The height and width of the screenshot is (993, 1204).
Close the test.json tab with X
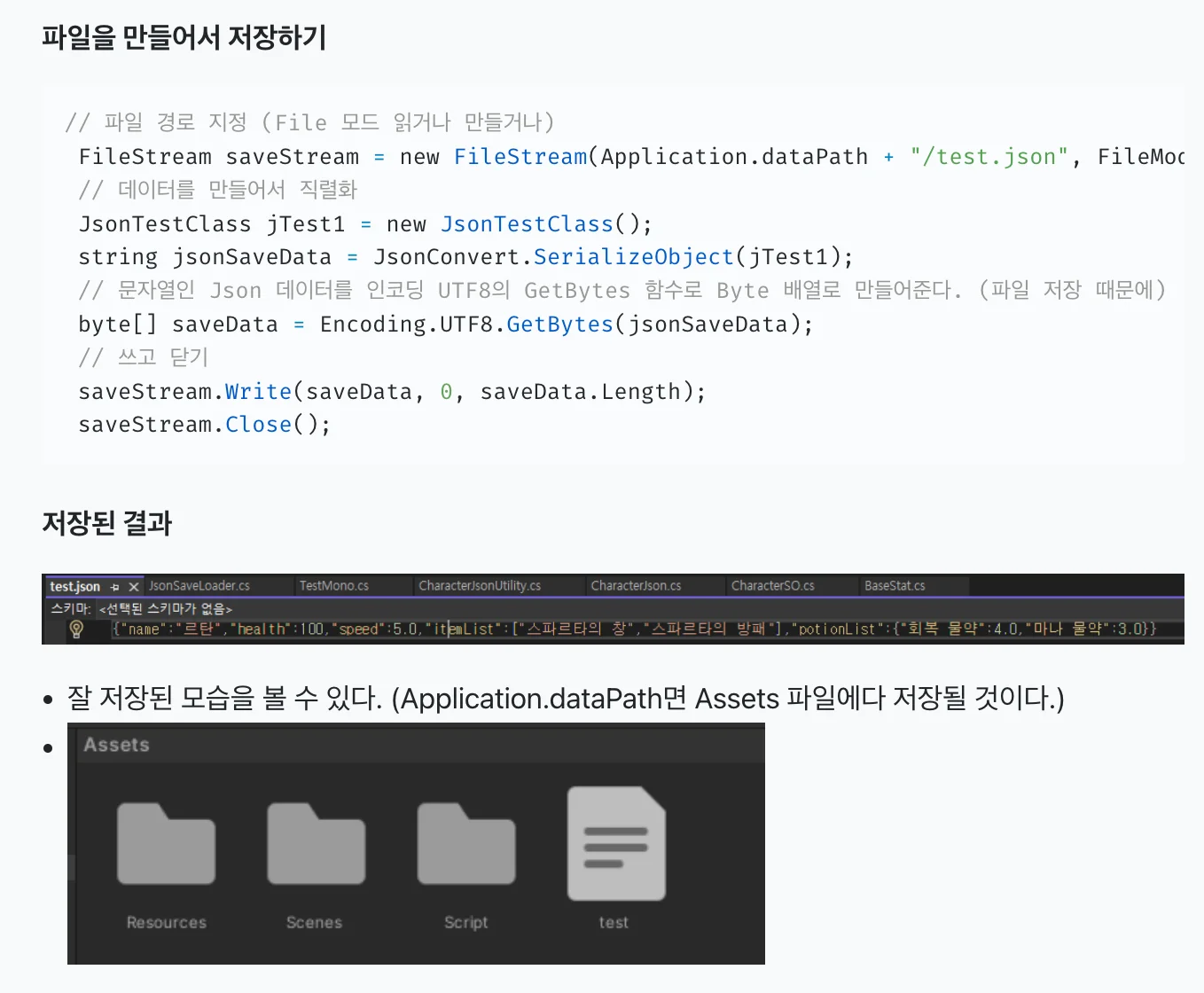[x=134, y=587]
